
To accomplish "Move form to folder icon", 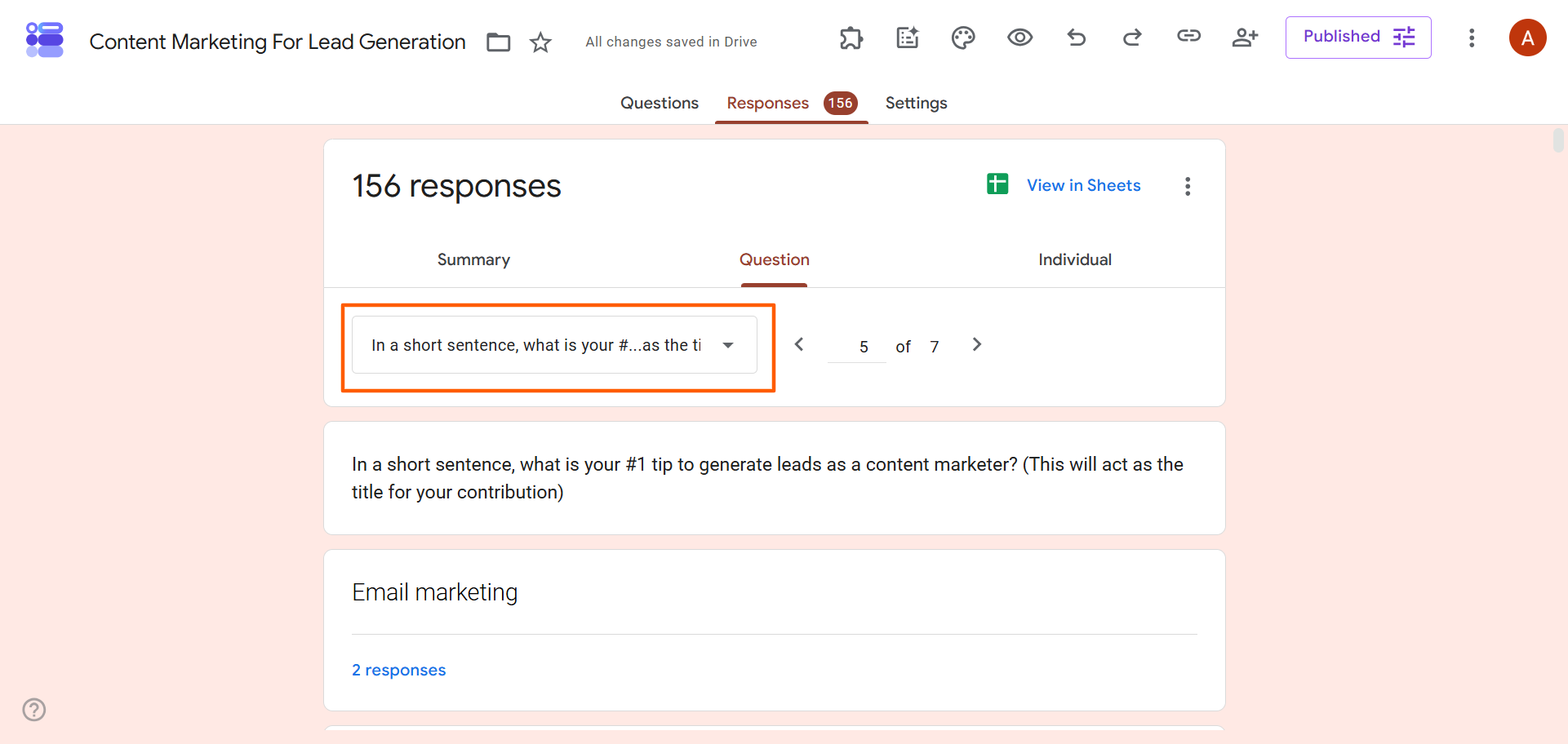I will pos(499,42).
